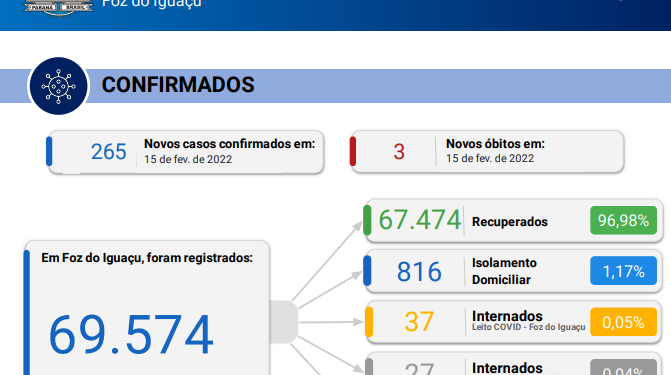
Task: Click the Foz do Iguaçu header title
Action: point(151,3)
